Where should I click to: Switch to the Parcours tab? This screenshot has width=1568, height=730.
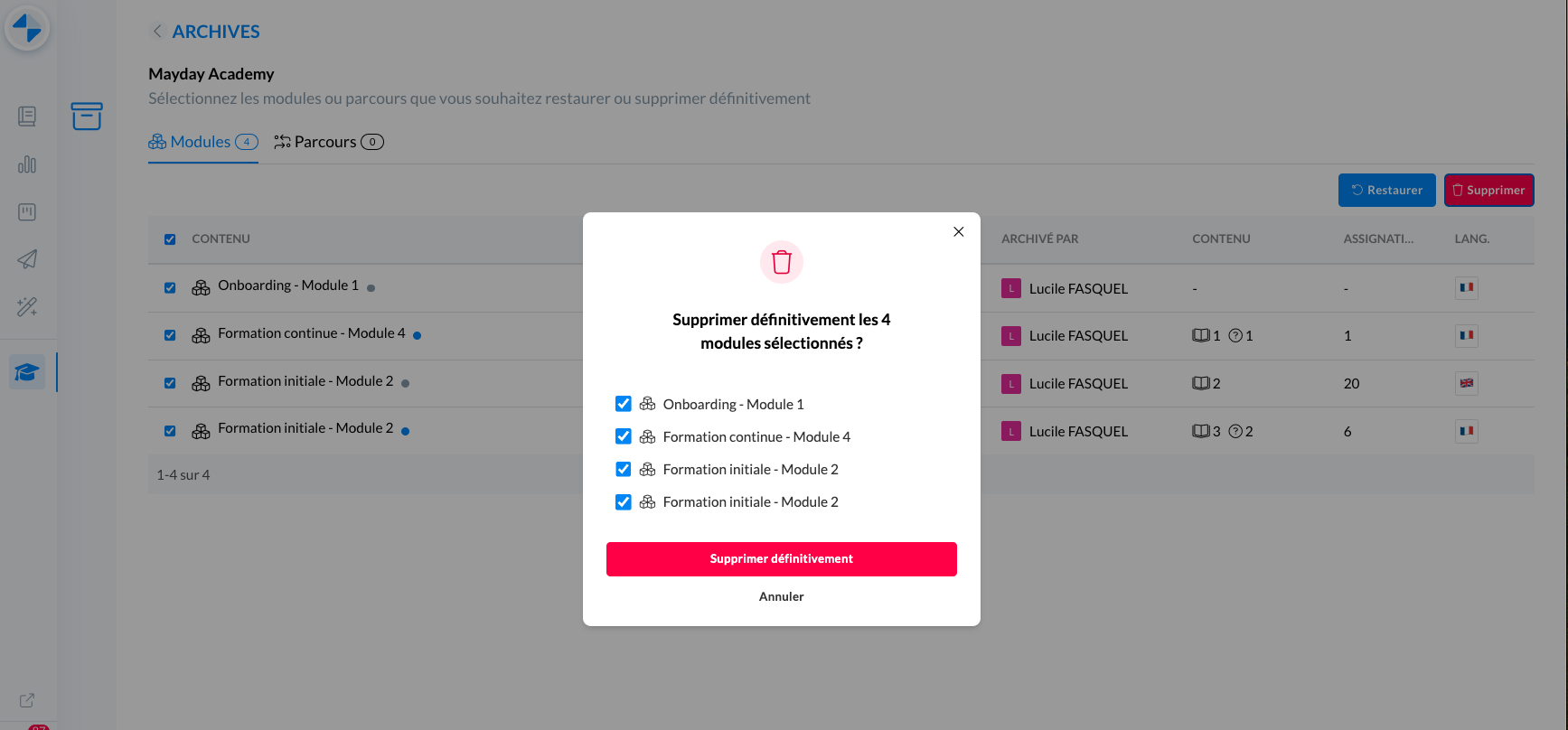click(x=328, y=142)
